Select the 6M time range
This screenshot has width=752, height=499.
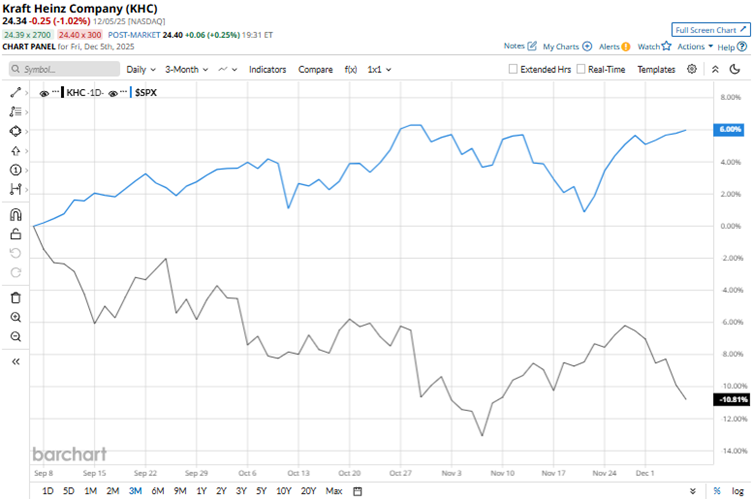(x=158, y=491)
